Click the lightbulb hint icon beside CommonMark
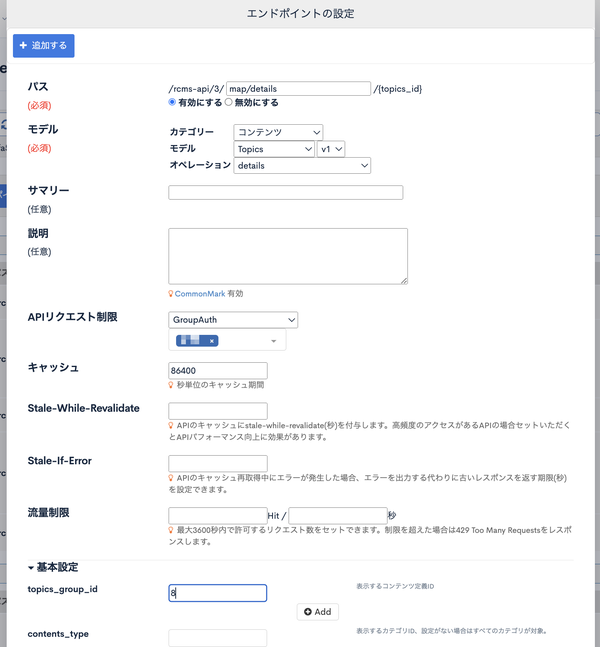This screenshot has width=600, height=647. [x=171, y=294]
